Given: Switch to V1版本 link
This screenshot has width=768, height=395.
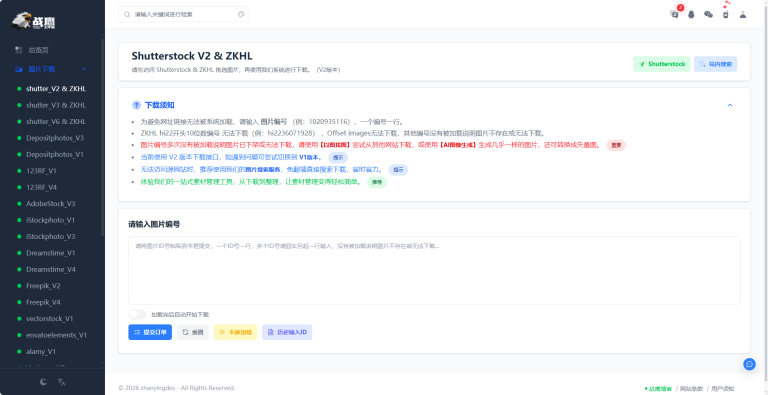Looking at the screenshot, I should (310, 157).
